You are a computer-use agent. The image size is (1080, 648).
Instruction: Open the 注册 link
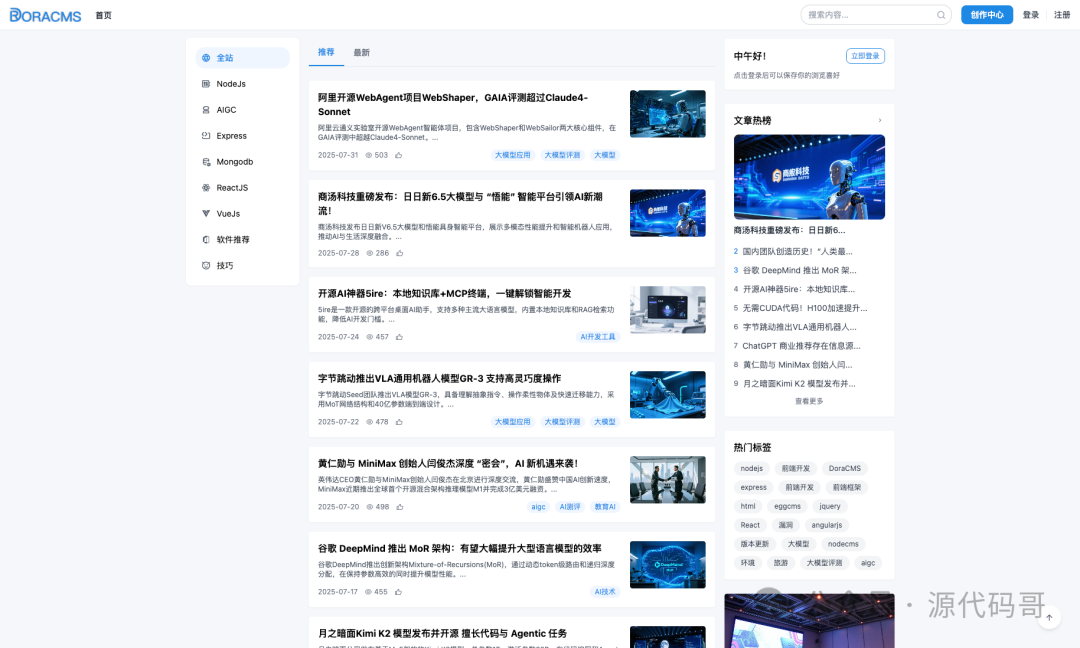click(1061, 15)
